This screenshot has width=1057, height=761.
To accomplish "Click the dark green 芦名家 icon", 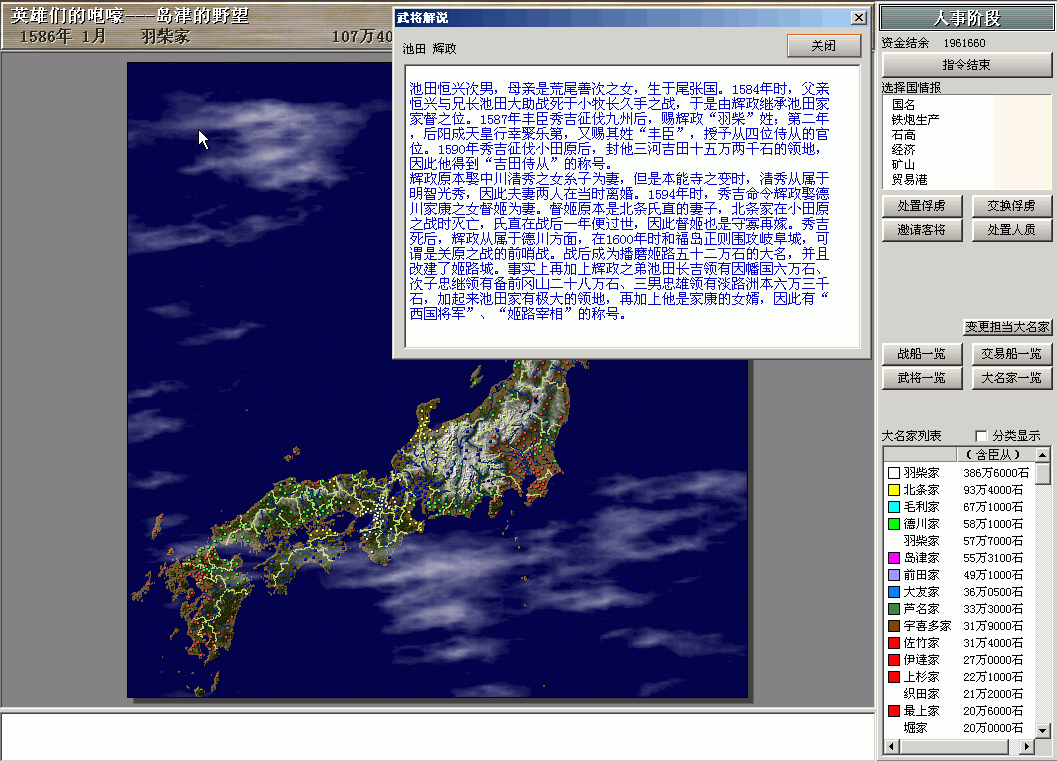I will tap(893, 609).
